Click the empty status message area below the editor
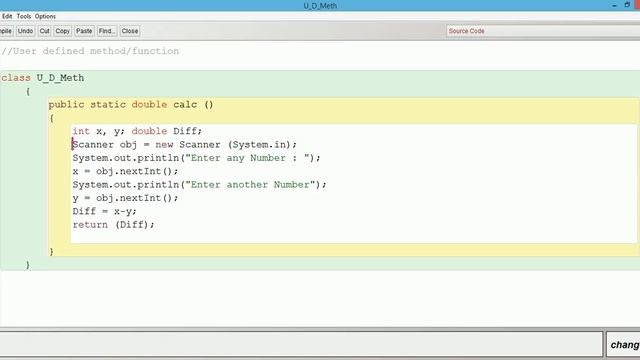The image size is (640, 360). 301,344
